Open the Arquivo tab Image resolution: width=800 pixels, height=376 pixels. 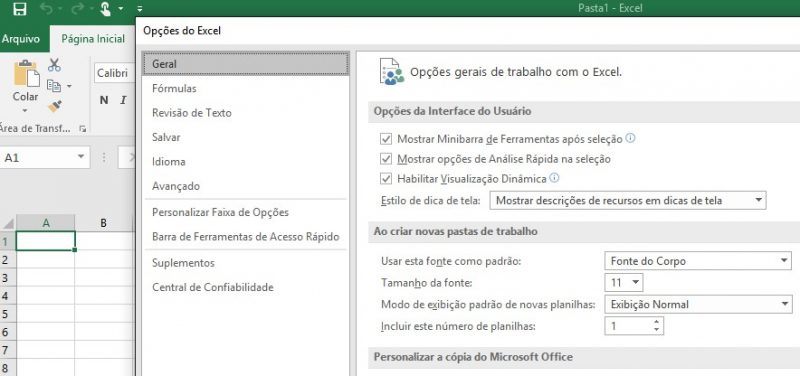[20, 39]
